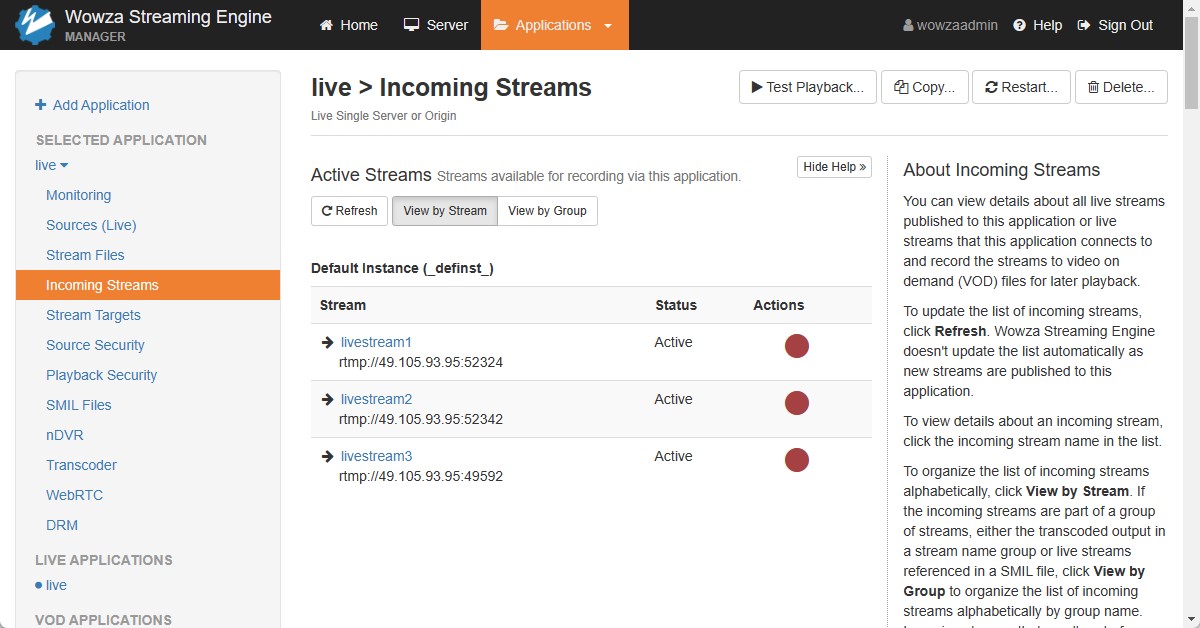Refresh the active streams list
Screen dimensions: 1200x628
[349, 211]
